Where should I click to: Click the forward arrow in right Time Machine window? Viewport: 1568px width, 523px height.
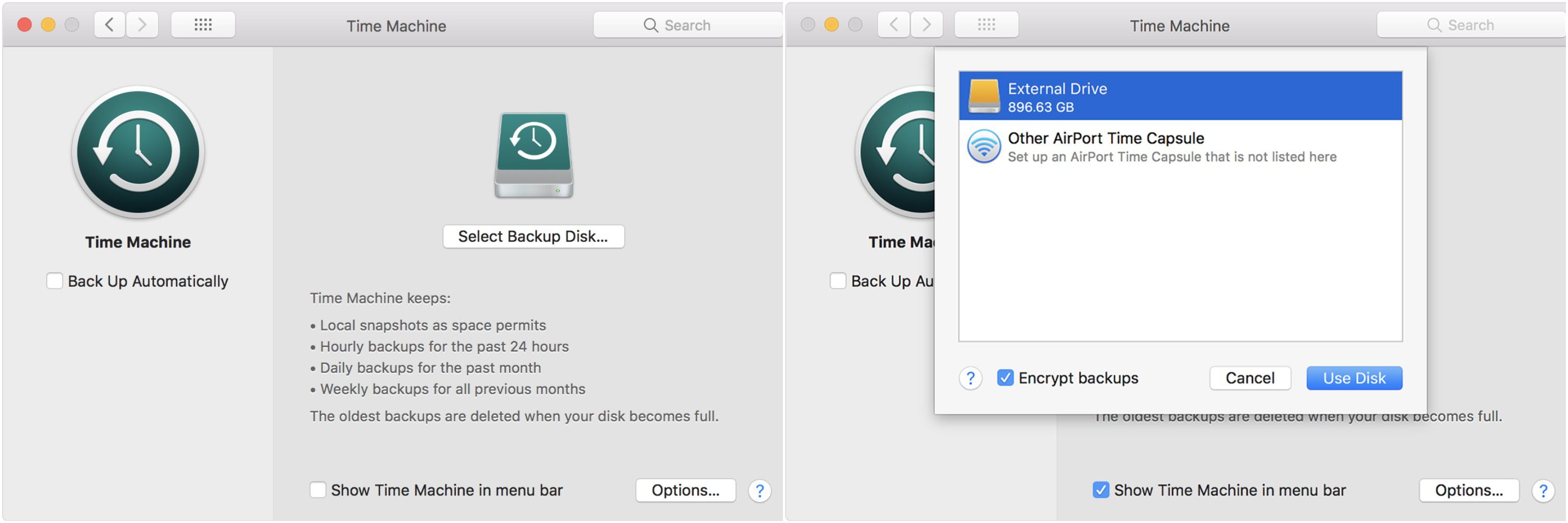pyautogui.click(x=927, y=25)
